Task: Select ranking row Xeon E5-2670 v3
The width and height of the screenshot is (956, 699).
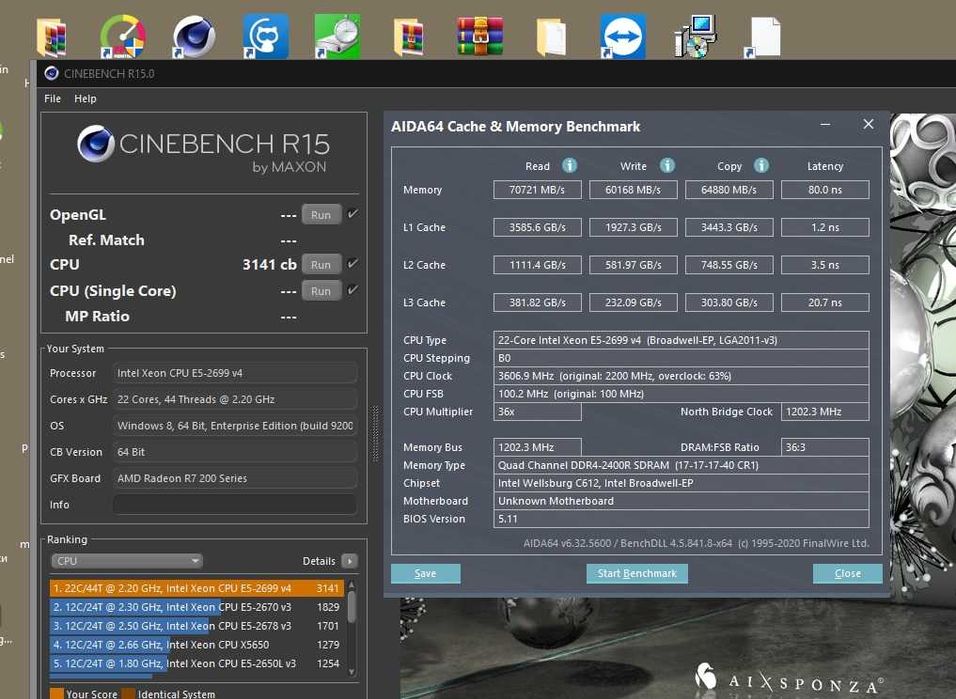Action: point(197,607)
